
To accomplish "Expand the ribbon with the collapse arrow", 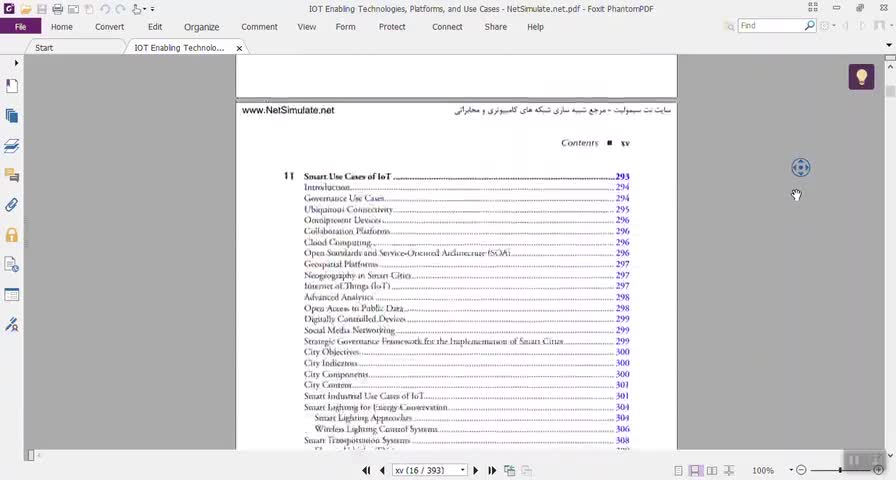I will pyautogui.click(x=889, y=45).
